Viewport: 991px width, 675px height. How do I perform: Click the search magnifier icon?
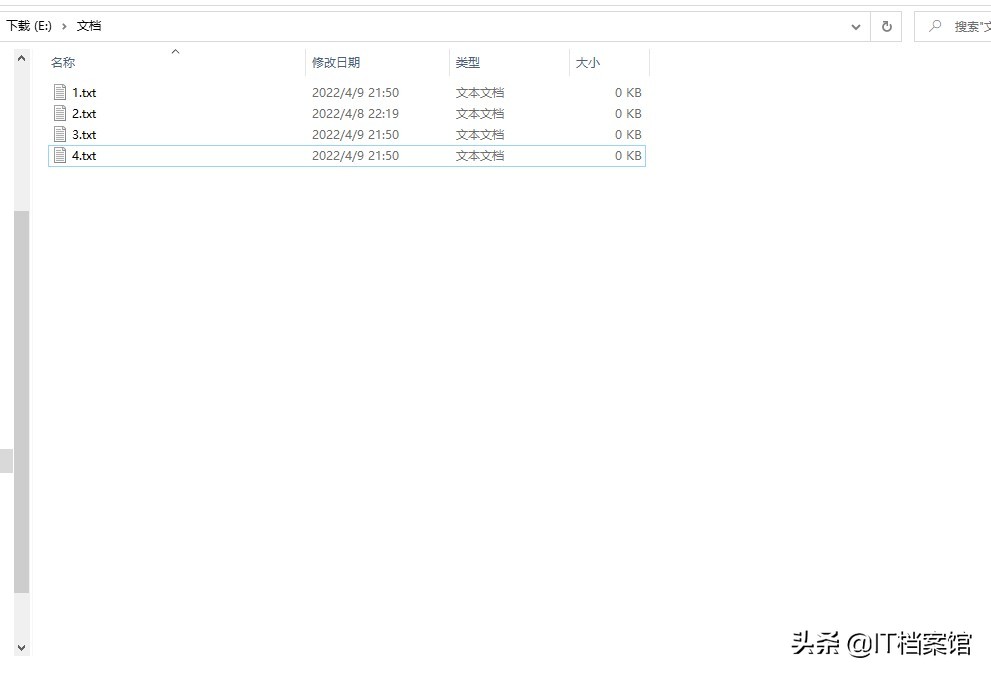(x=932, y=26)
